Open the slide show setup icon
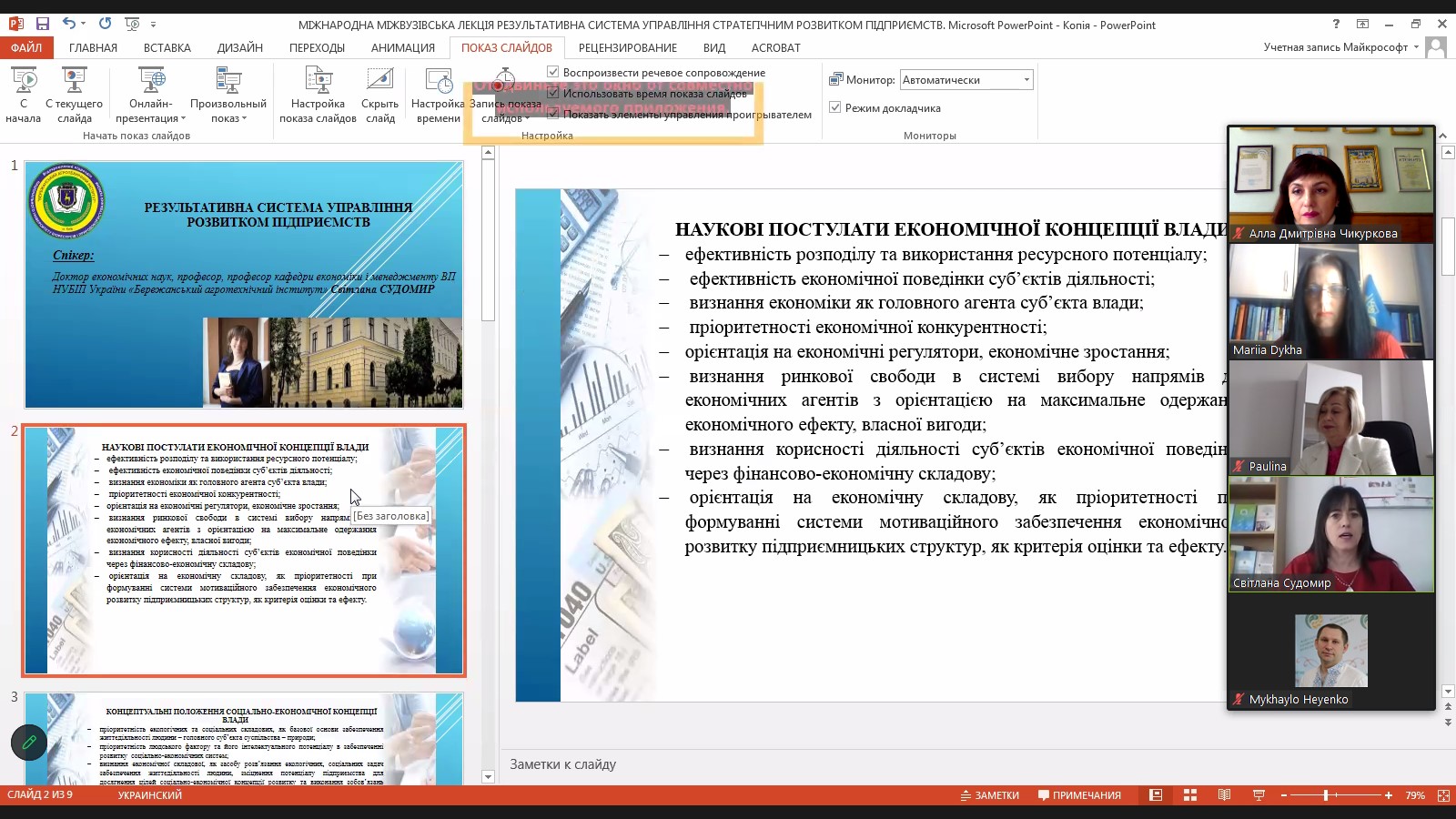Screen dimensions: 1456x819 coord(318,82)
